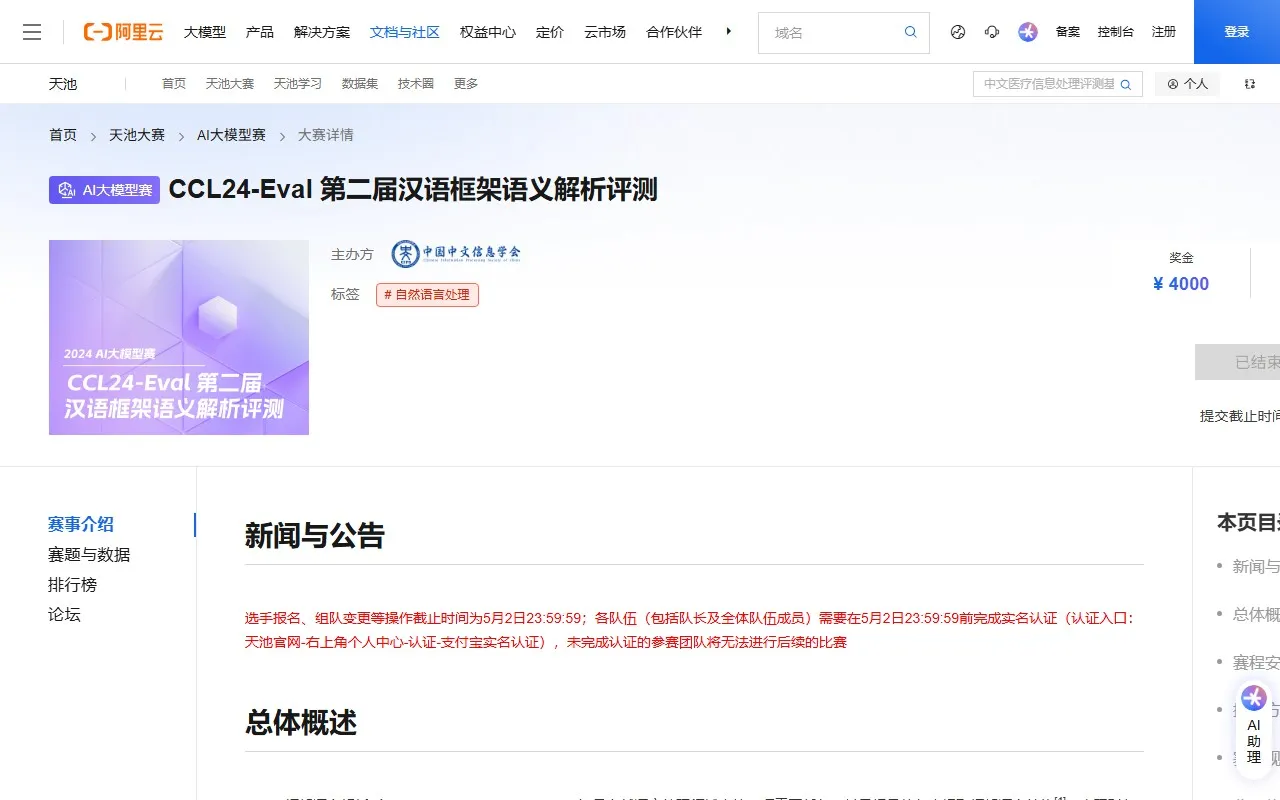Screen dimensions: 1280x800
Task: Open the floating AI助理 assistant
Action: pyautogui.click(x=1253, y=726)
